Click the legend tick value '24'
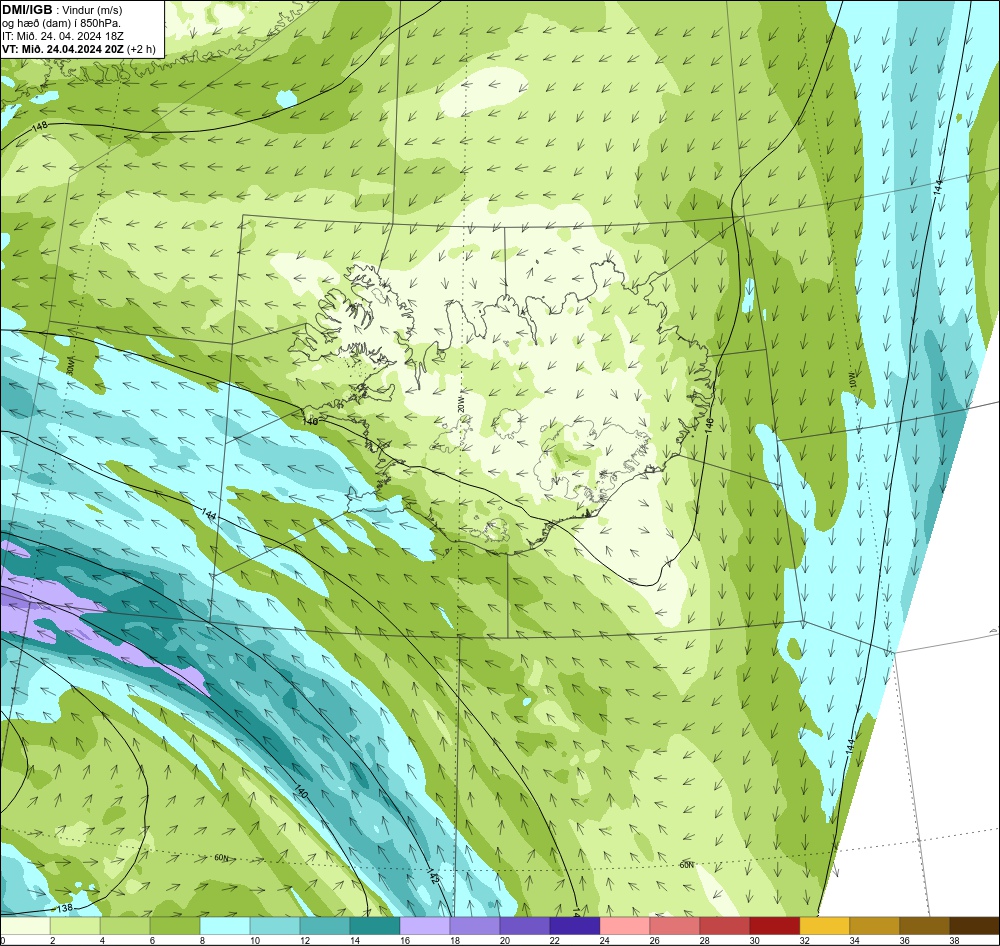 pos(603,940)
